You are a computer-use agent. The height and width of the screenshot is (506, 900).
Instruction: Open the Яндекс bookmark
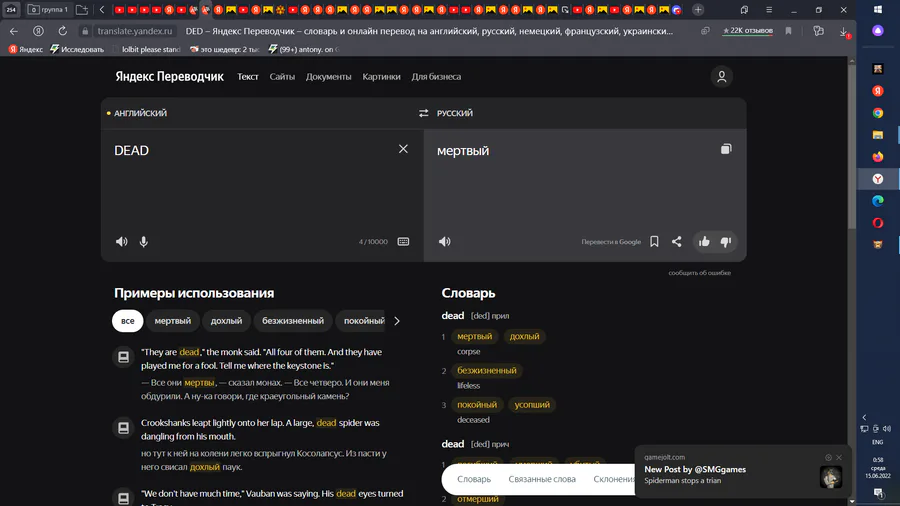26,49
